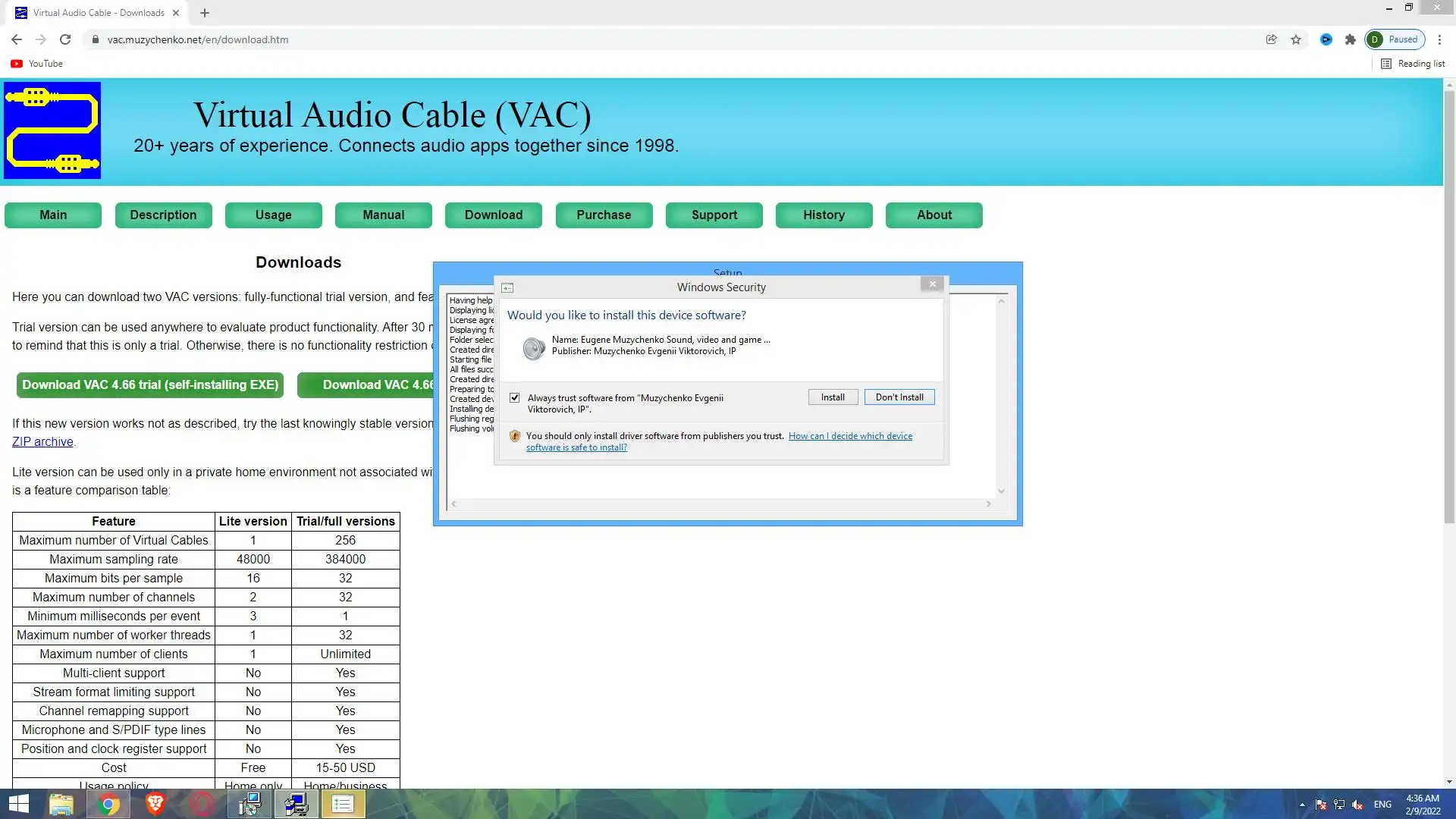
Task: Click the reload page icon
Action: click(65, 39)
